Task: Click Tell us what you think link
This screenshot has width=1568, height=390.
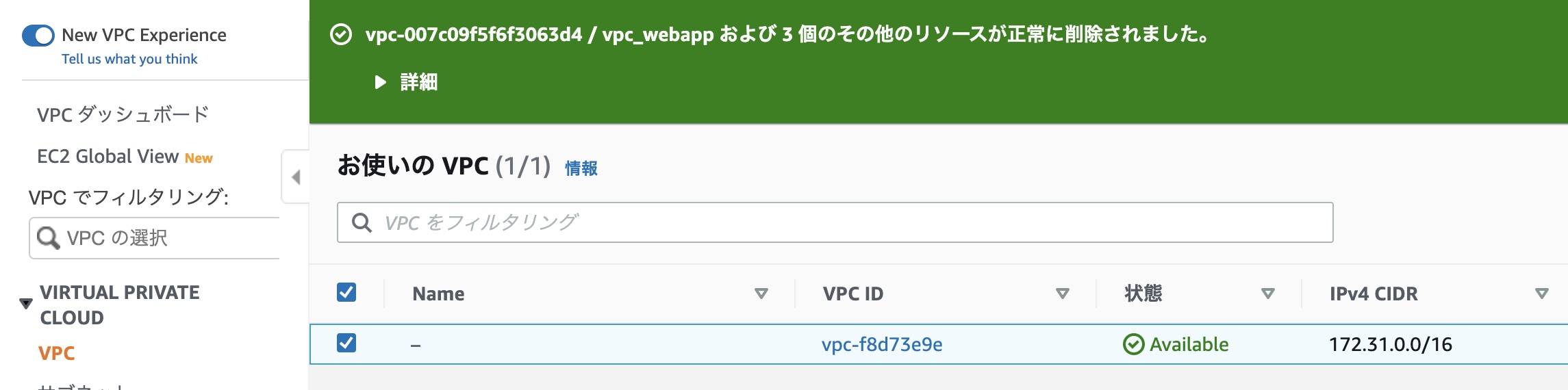Action: (129, 59)
